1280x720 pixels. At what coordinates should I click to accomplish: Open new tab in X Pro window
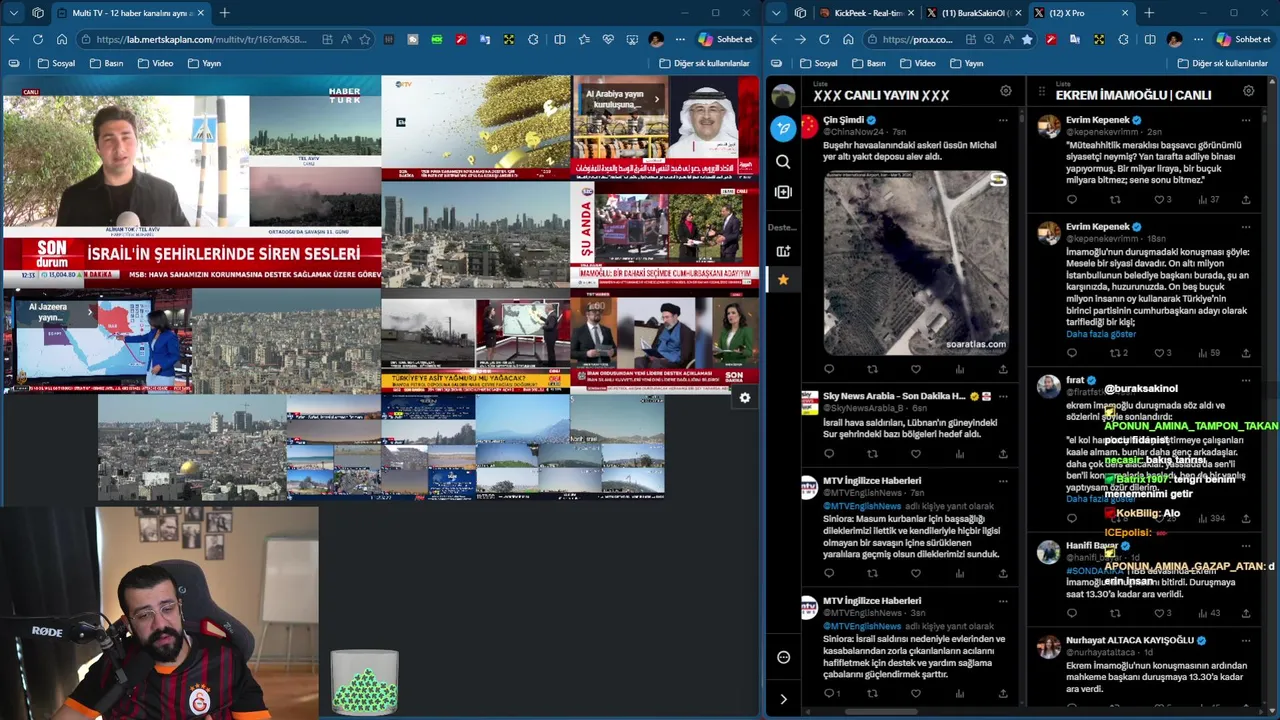[1149, 13]
